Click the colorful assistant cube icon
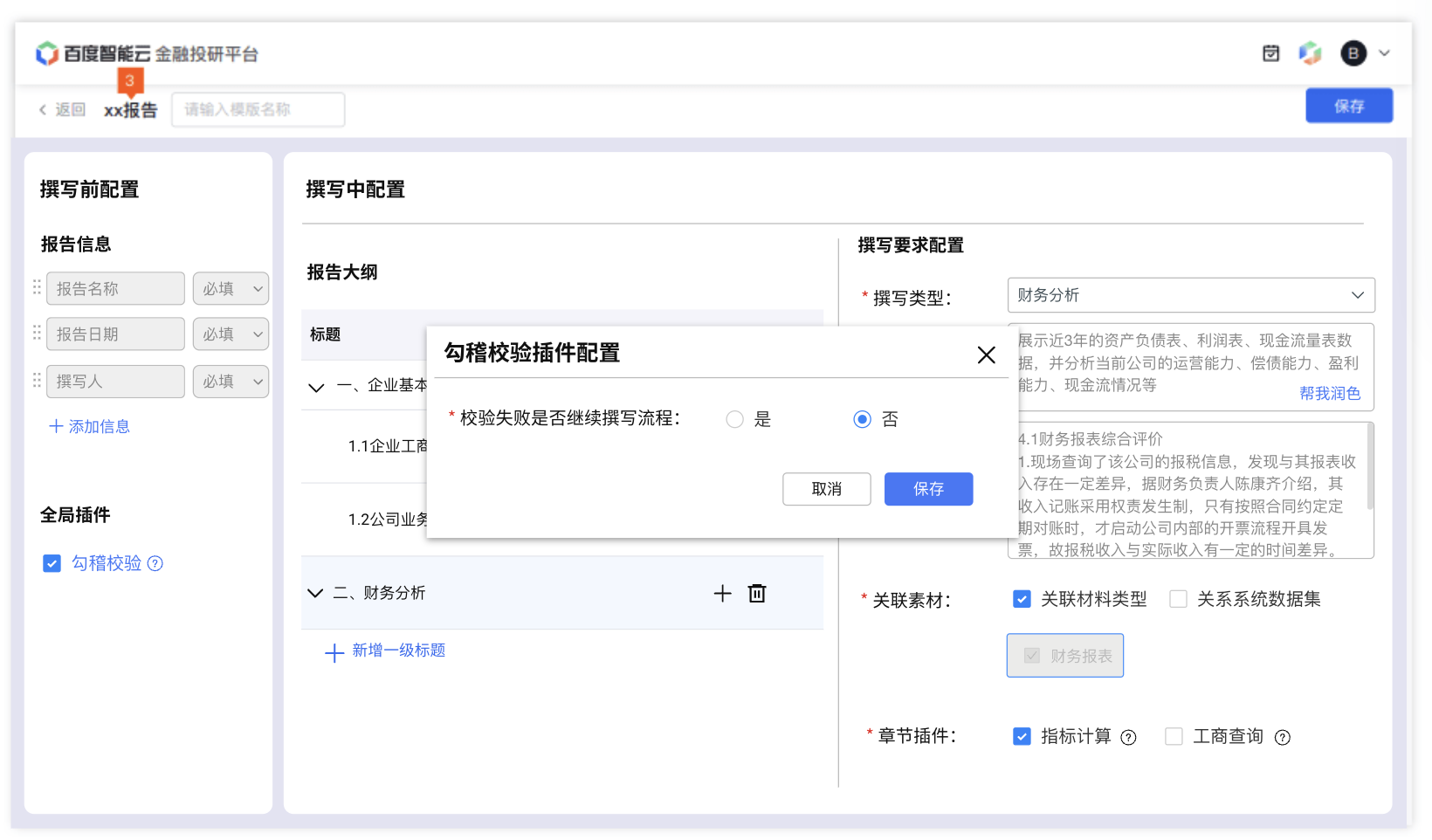This screenshot has width=1432, height=840. click(x=1310, y=53)
